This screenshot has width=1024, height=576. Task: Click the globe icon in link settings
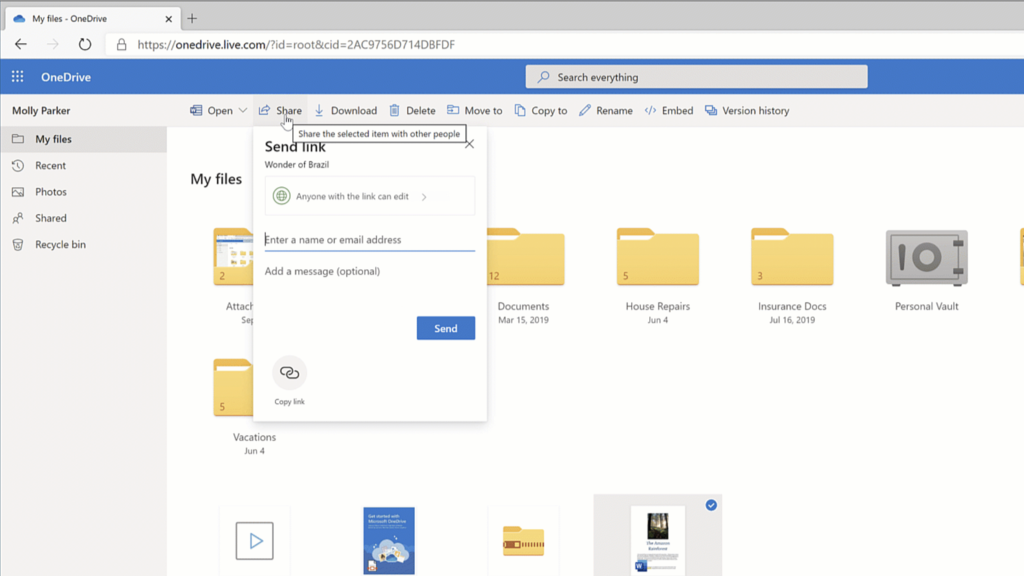(281, 196)
